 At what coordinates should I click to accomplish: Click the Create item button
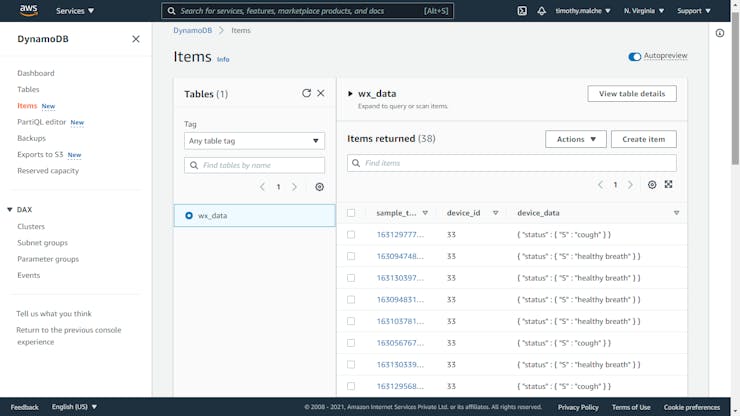click(x=644, y=139)
